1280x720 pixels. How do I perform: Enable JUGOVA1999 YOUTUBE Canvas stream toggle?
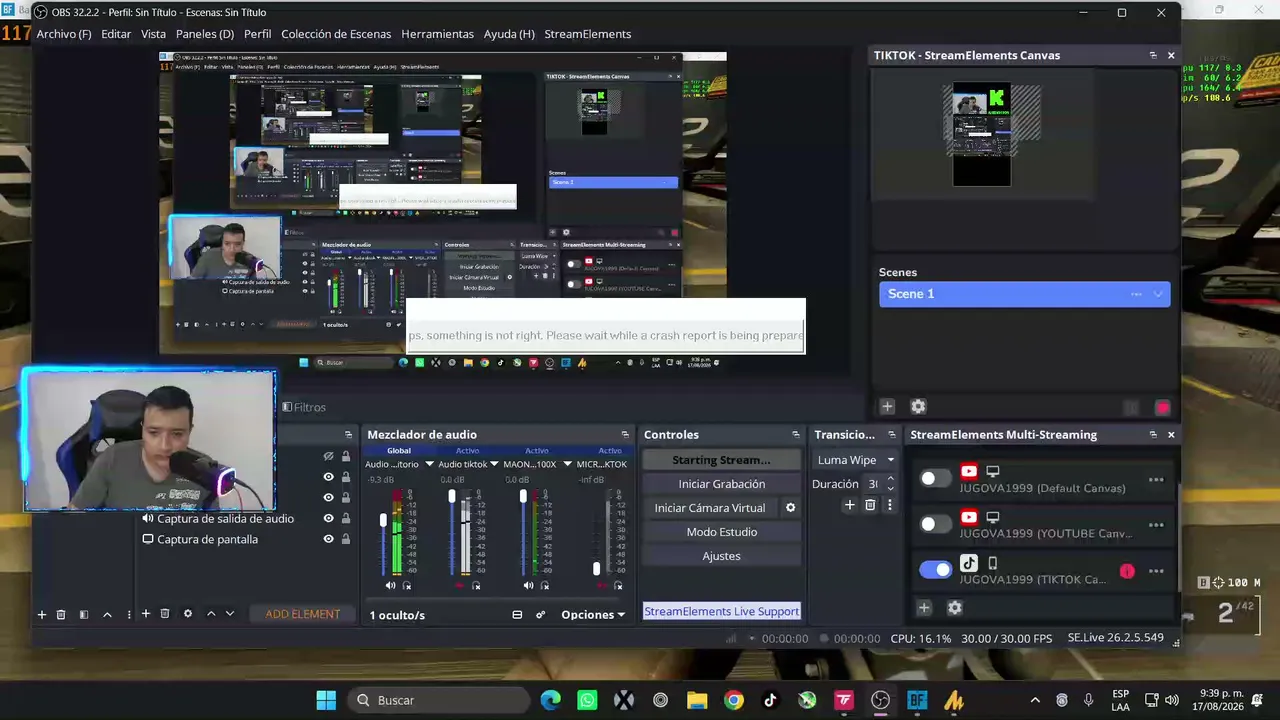(936, 524)
